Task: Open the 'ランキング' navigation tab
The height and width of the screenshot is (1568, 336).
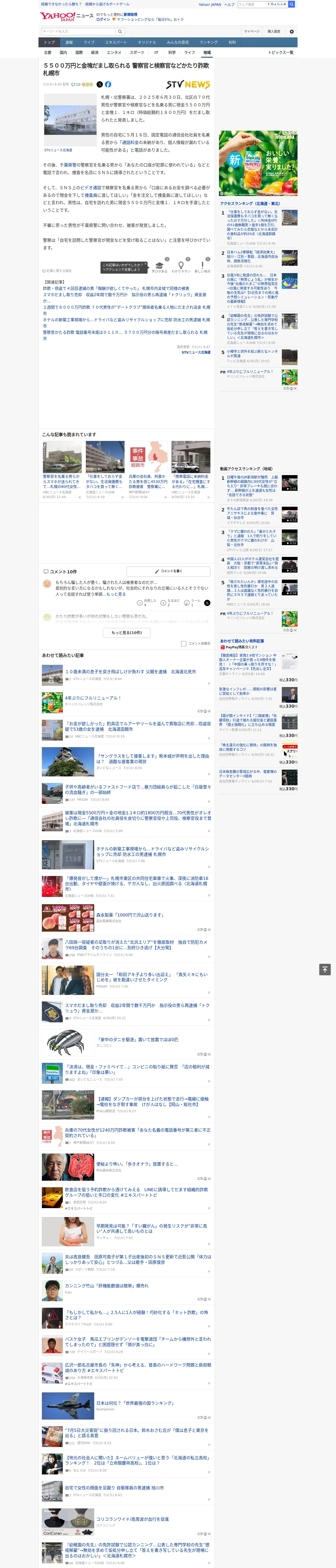Action: (x=209, y=43)
